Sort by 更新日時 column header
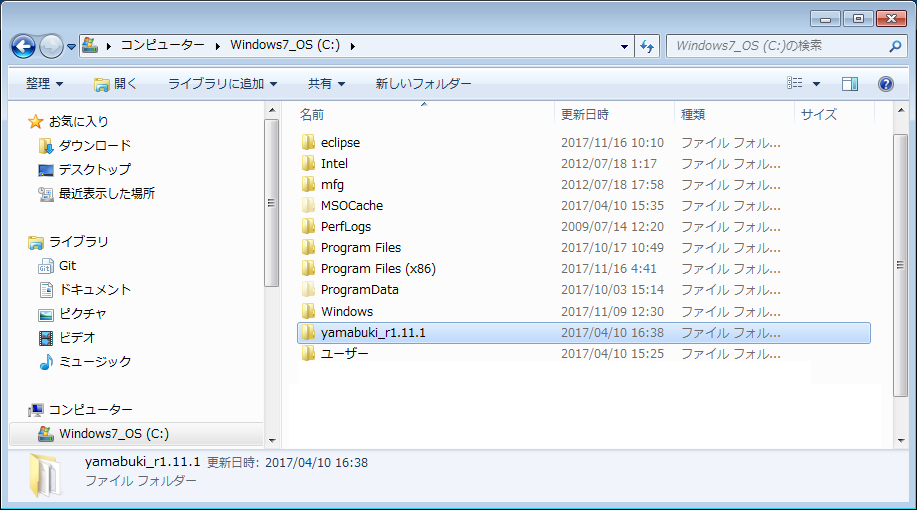The width and height of the screenshot is (917, 510). (x=585, y=114)
